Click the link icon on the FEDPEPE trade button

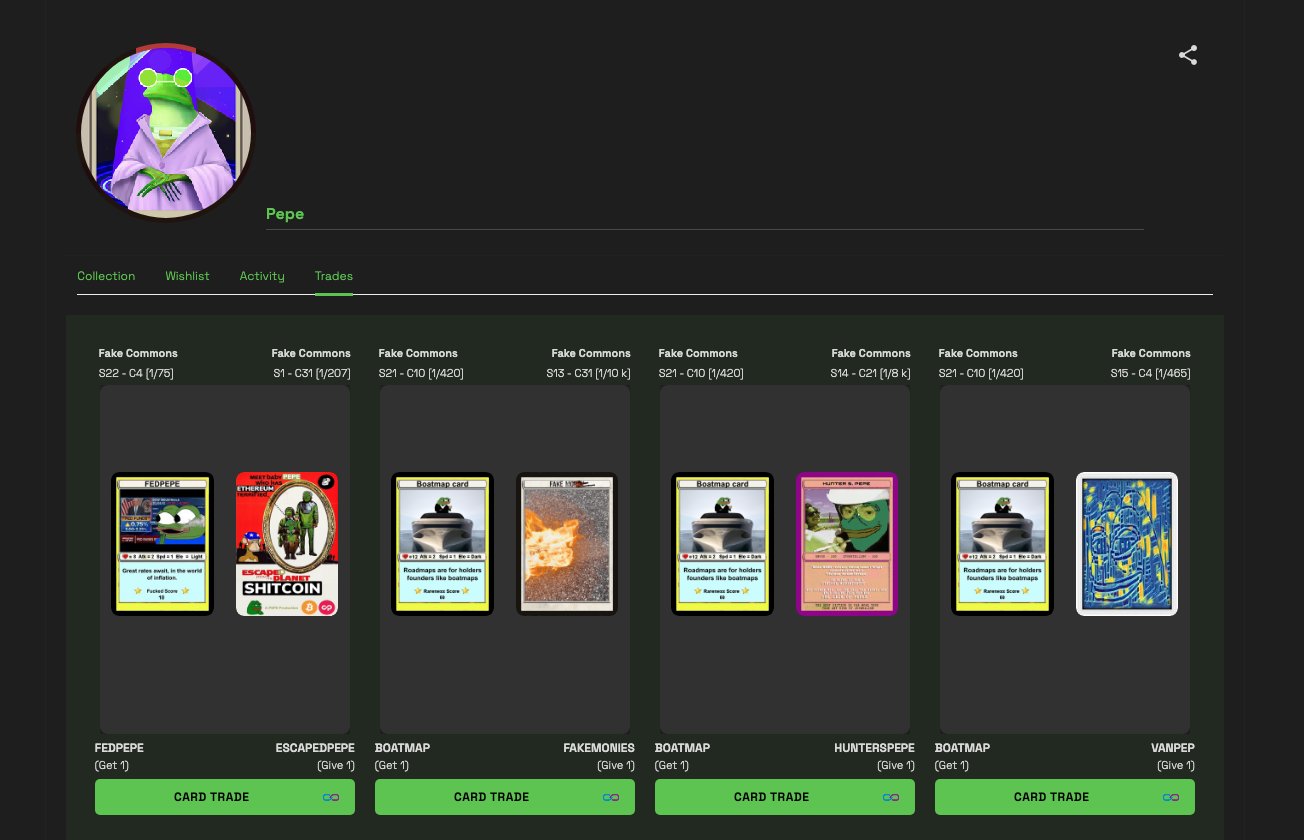tap(331, 797)
